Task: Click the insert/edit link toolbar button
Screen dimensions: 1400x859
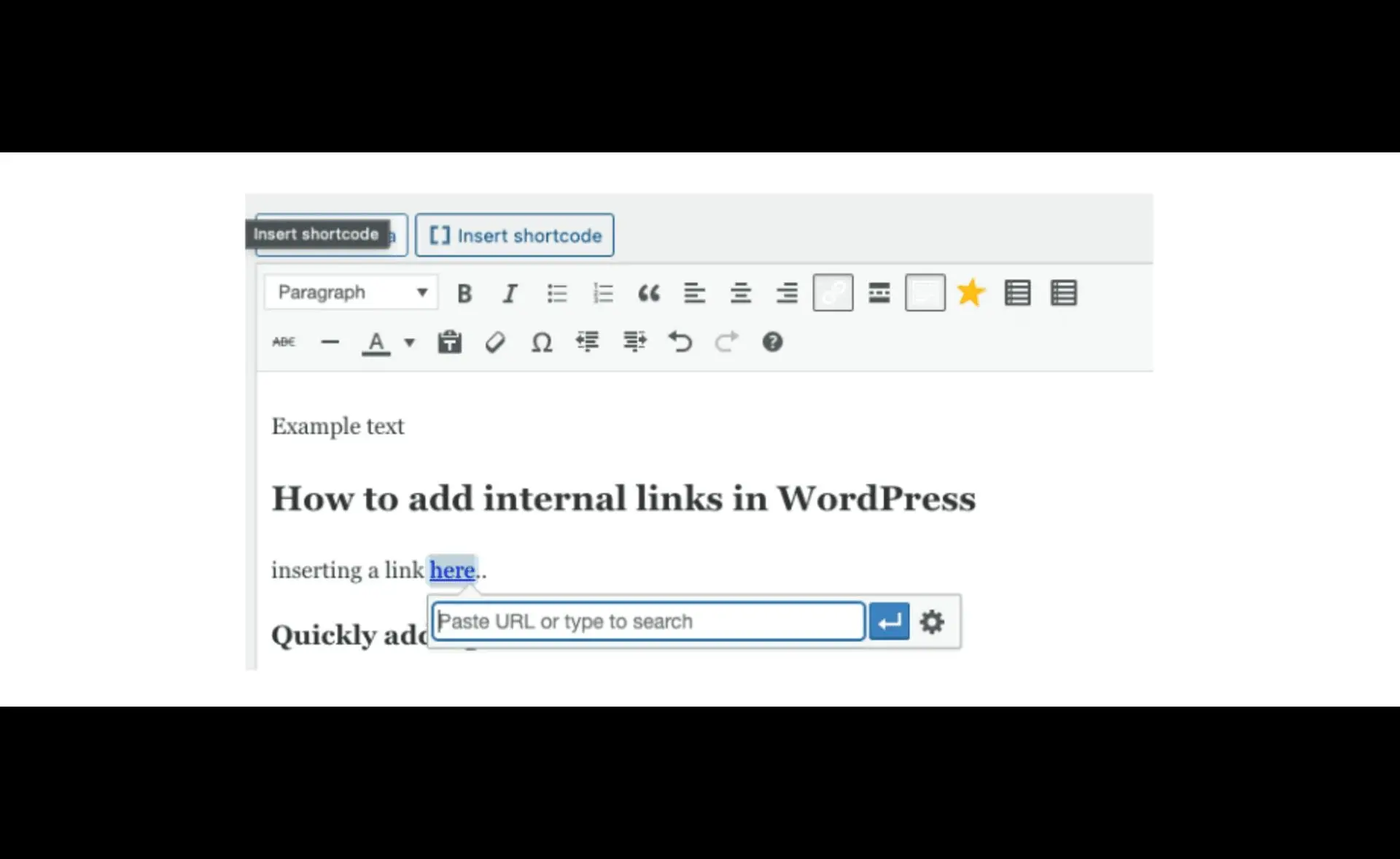Action: coord(833,293)
